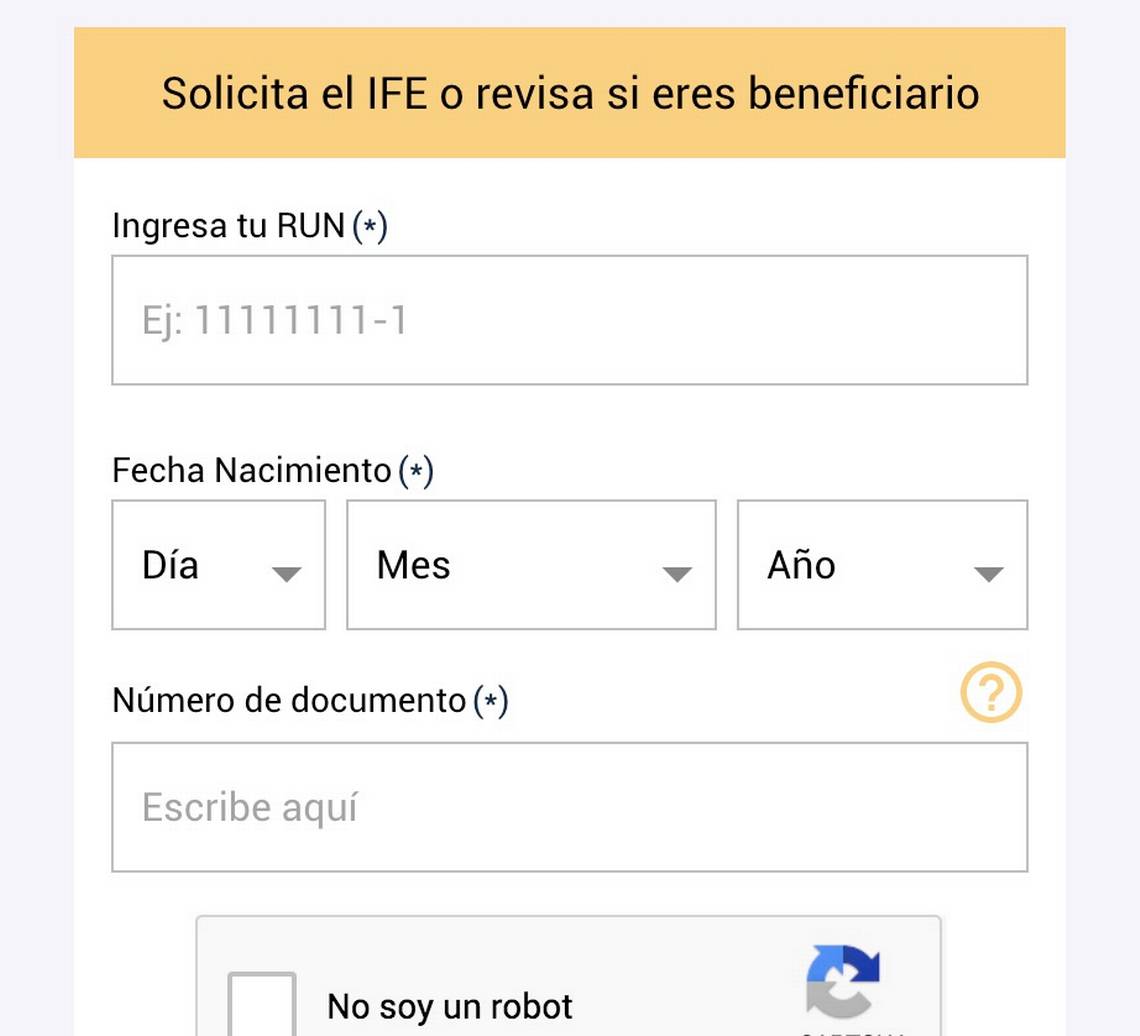Click the Año dropdown arrow icon
This screenshot has height=1036, width=1140.
(x=988, y=574)
